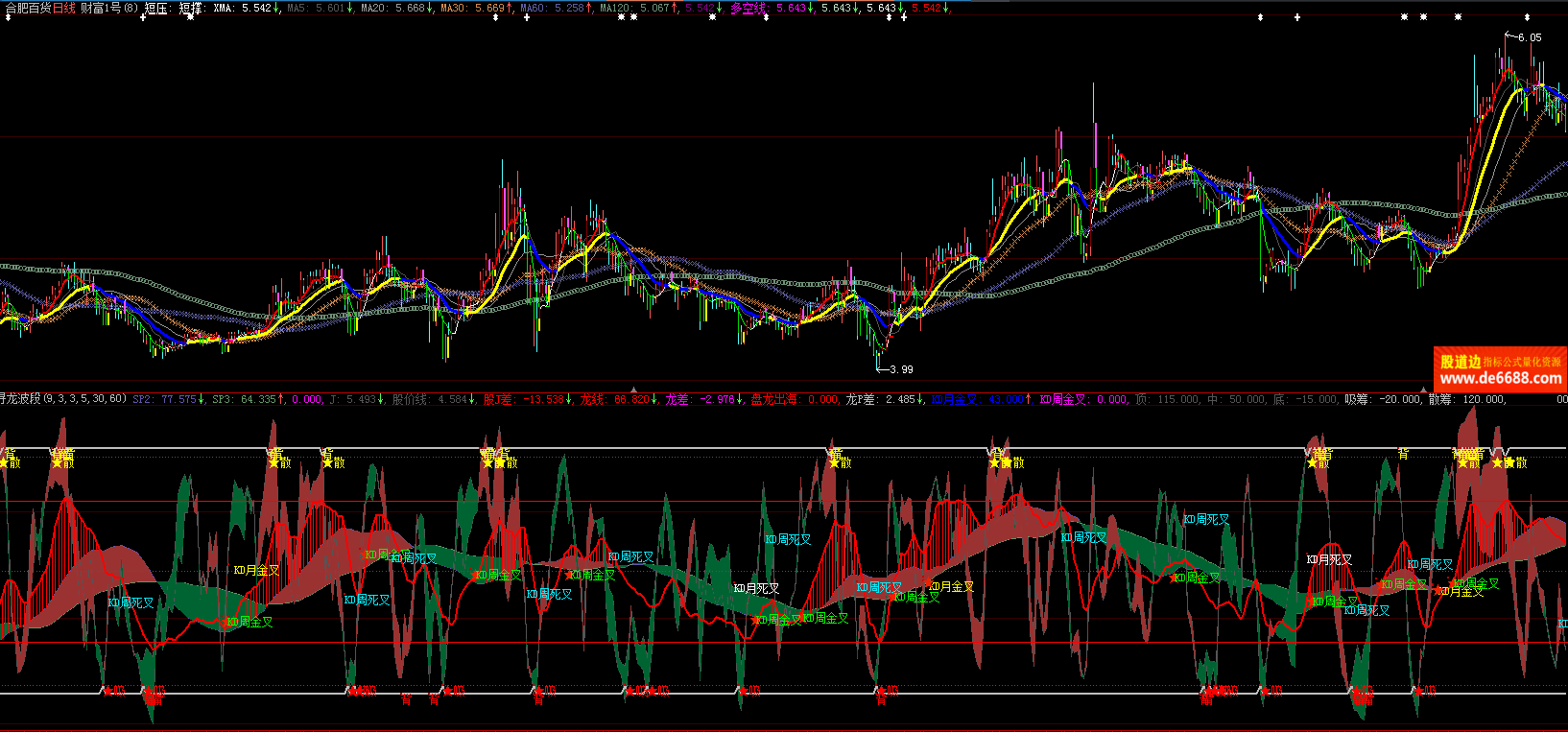Open the www.de6688.com watermark link
The image size is (1568, 732).
pyautogui.click(x=1500, y=378)
